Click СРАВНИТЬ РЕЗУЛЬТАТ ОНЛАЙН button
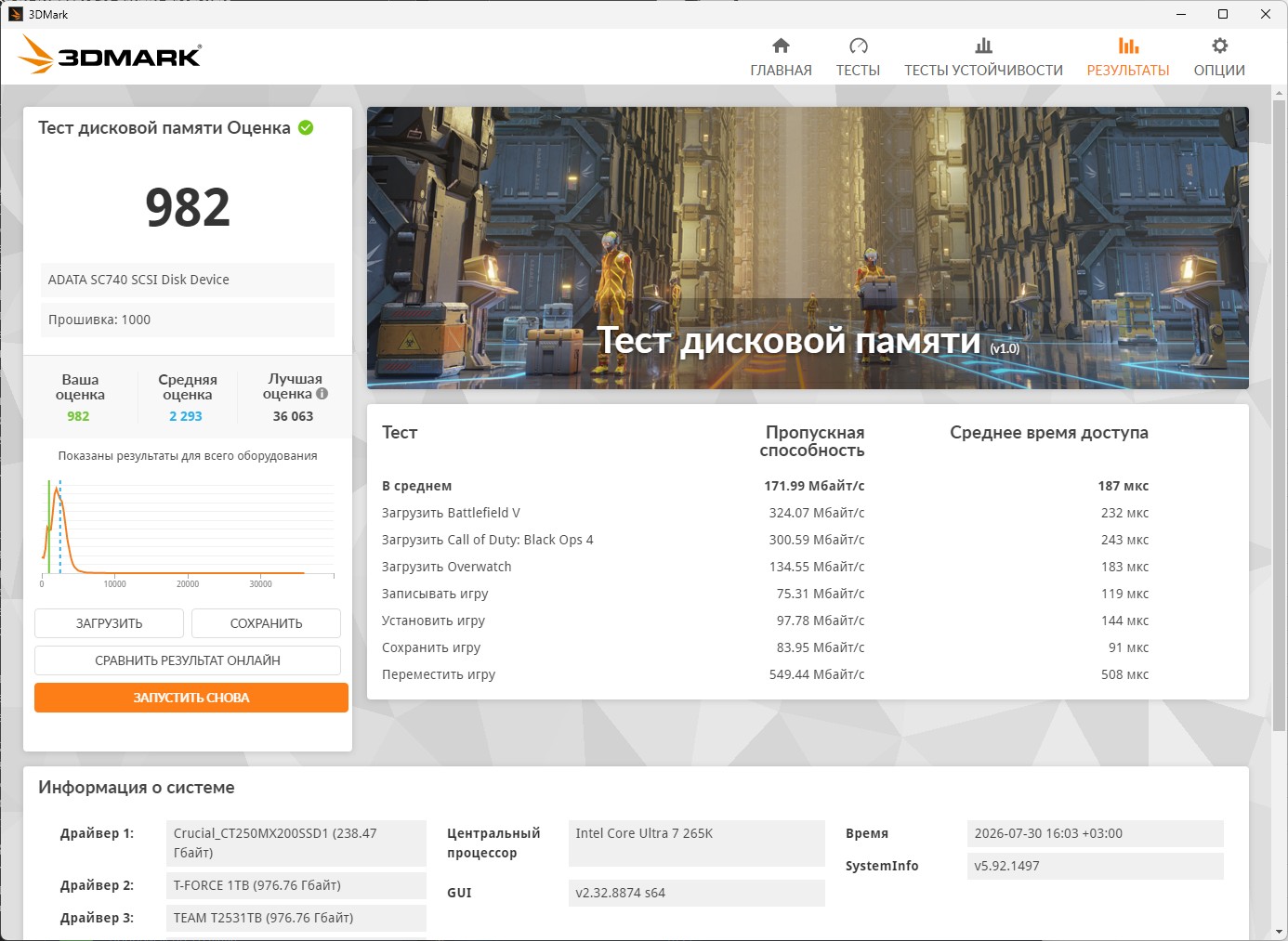1288x941 pixels. click(188, 660)
